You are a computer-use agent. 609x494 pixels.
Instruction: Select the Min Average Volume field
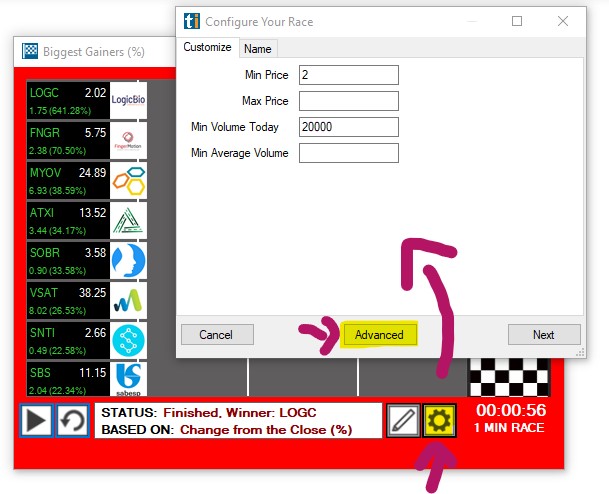(x=348, y=153)
